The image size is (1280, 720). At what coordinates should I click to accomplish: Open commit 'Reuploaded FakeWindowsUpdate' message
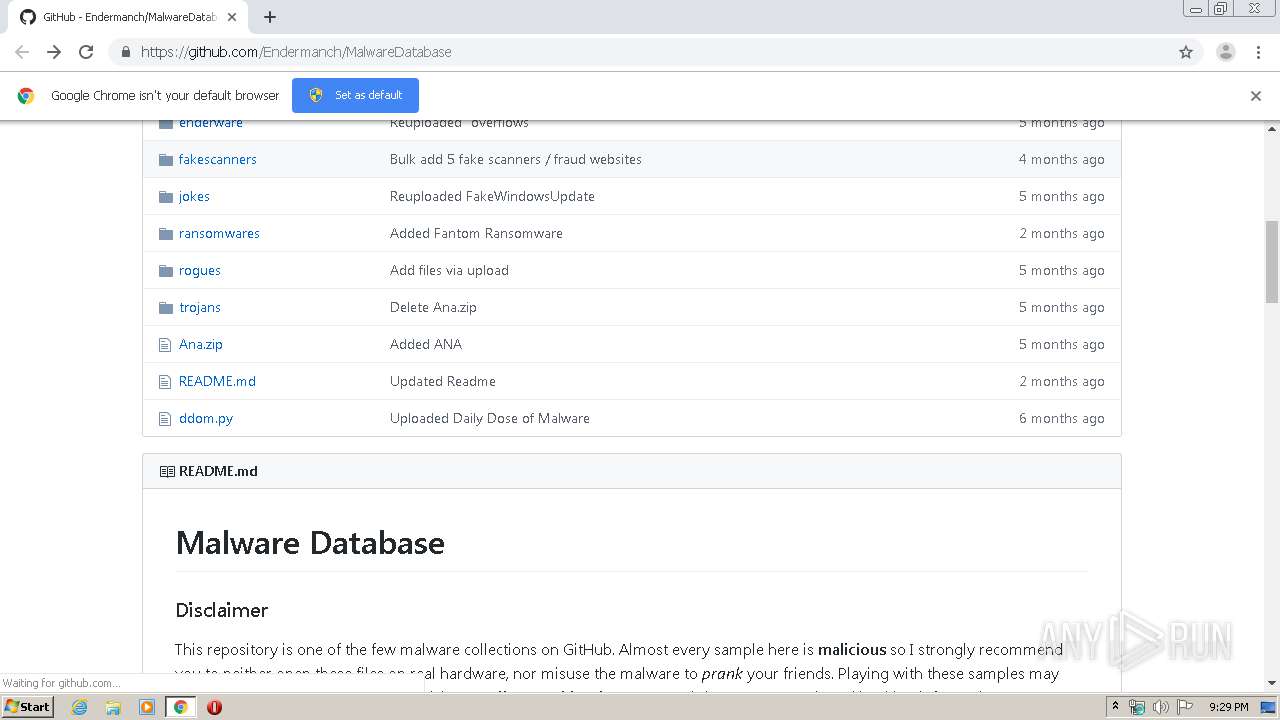(x=492, y=196)
